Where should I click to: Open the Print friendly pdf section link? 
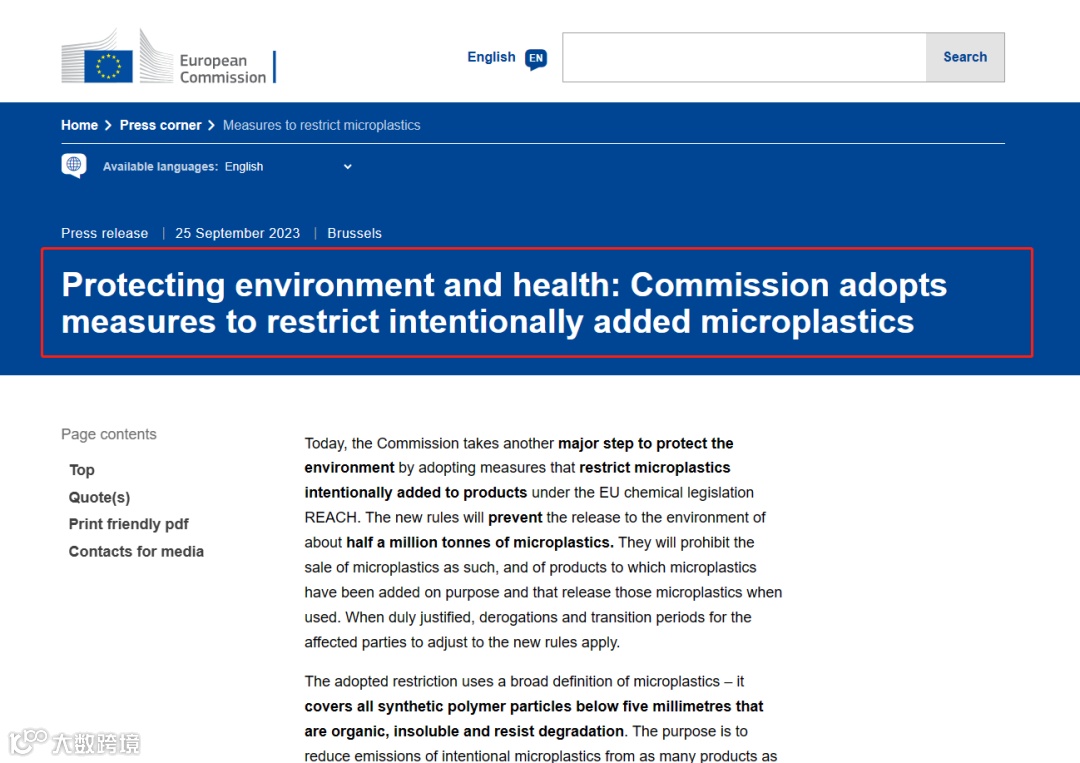point(129,524)
